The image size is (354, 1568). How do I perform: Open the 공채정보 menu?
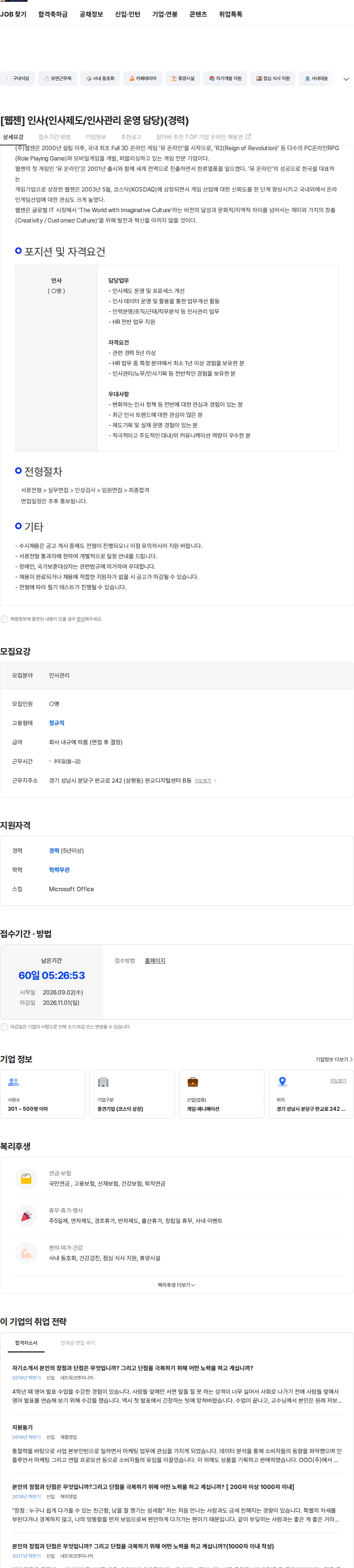click(91, 14)
